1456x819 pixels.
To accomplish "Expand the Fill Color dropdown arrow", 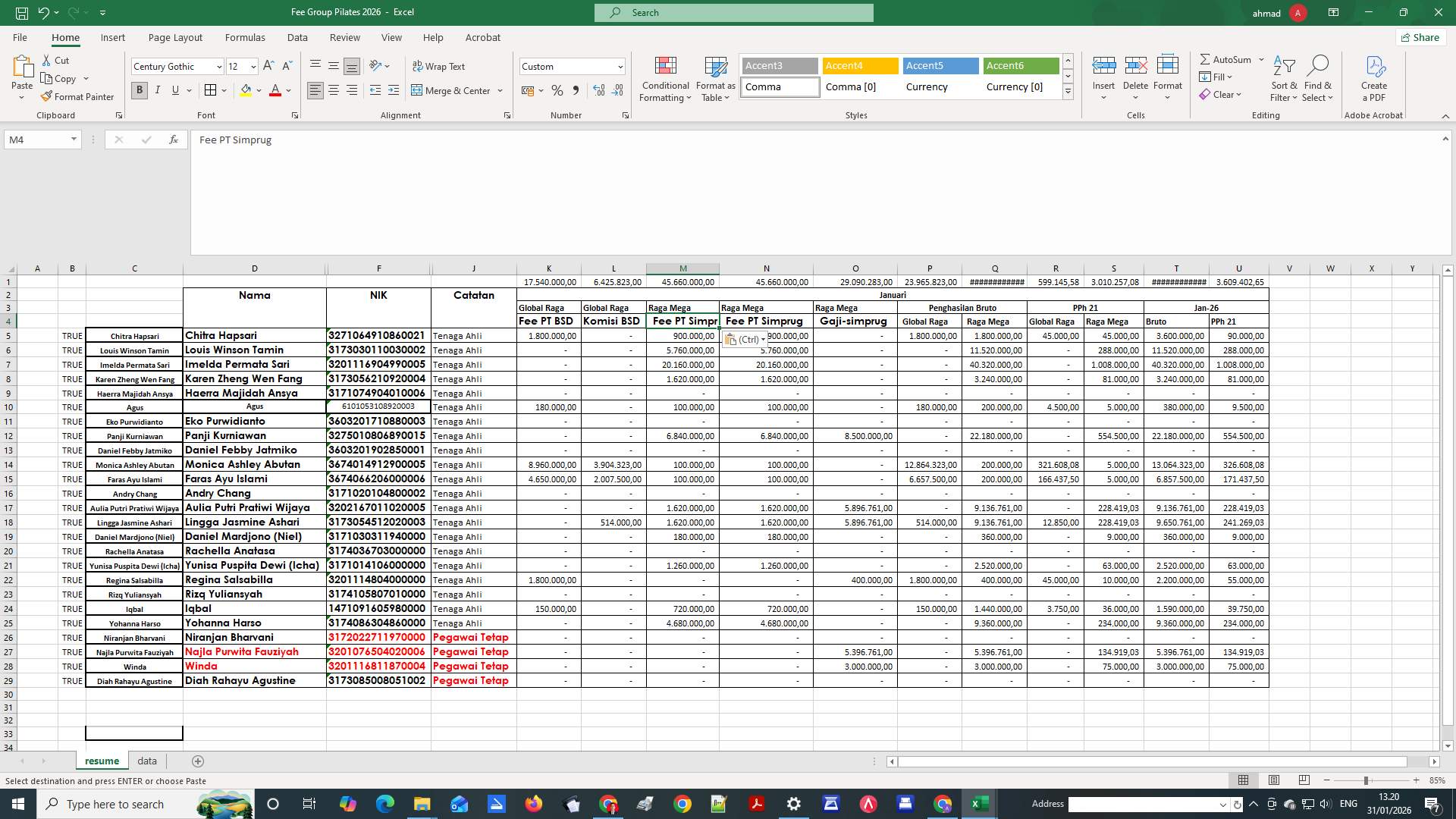I will 259,90.
